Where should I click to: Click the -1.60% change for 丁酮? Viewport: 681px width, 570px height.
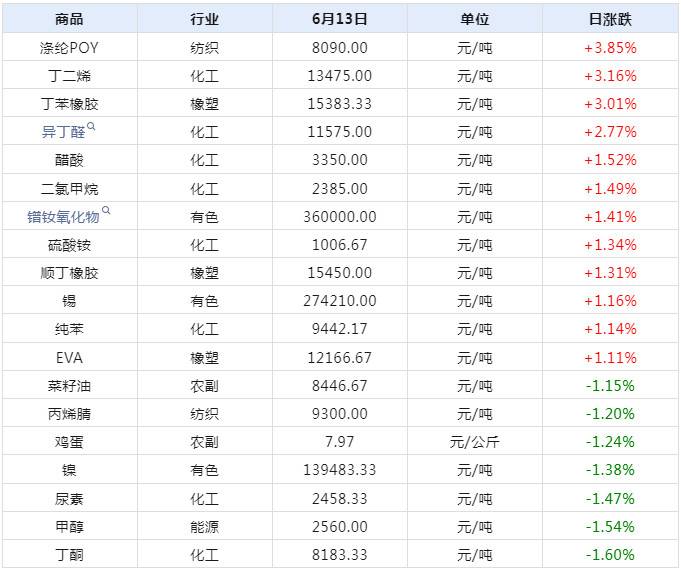609,555
